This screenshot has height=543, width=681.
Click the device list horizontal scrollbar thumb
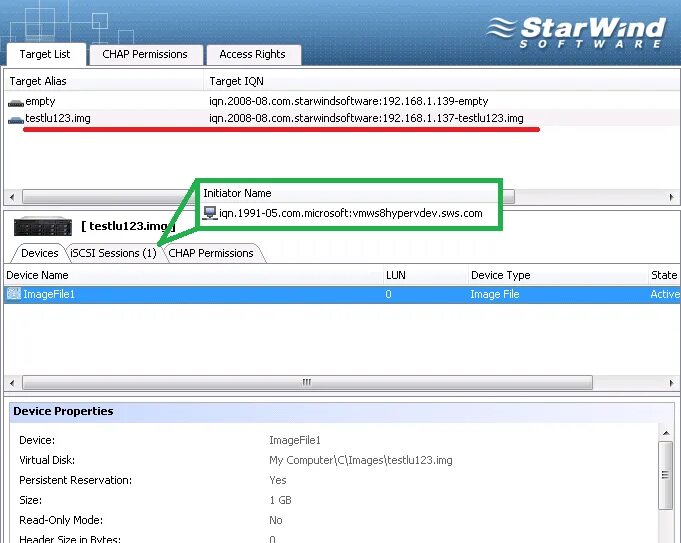[x=307, y=383]
